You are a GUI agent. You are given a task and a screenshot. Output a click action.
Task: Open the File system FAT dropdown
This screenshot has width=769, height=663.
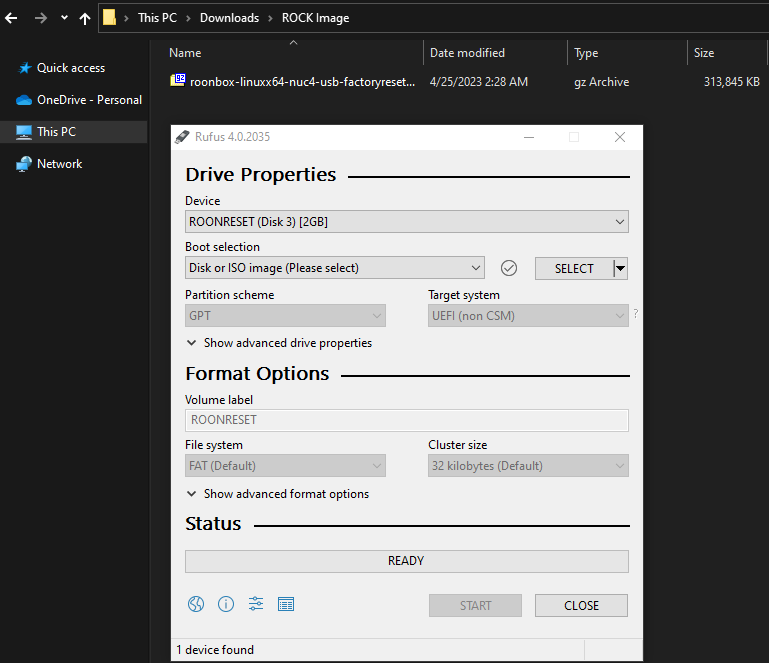[x=285, y=466]
